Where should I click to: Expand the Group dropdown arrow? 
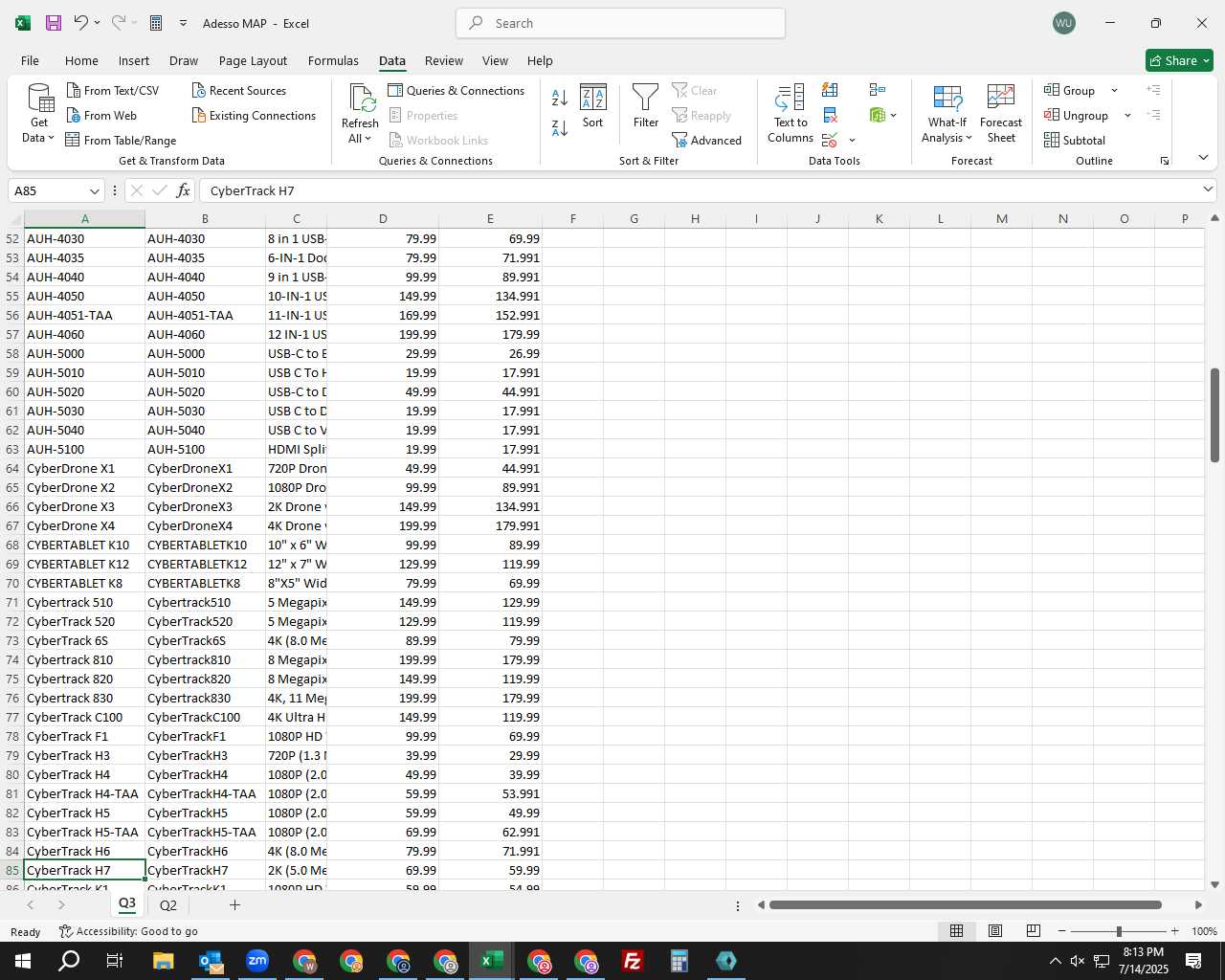pyautogui.click(x=1114, y=90)
